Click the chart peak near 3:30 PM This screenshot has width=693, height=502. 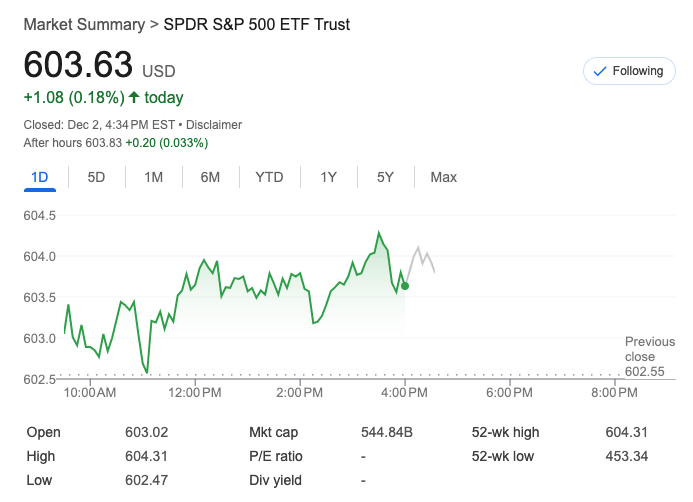coord(379,233)
